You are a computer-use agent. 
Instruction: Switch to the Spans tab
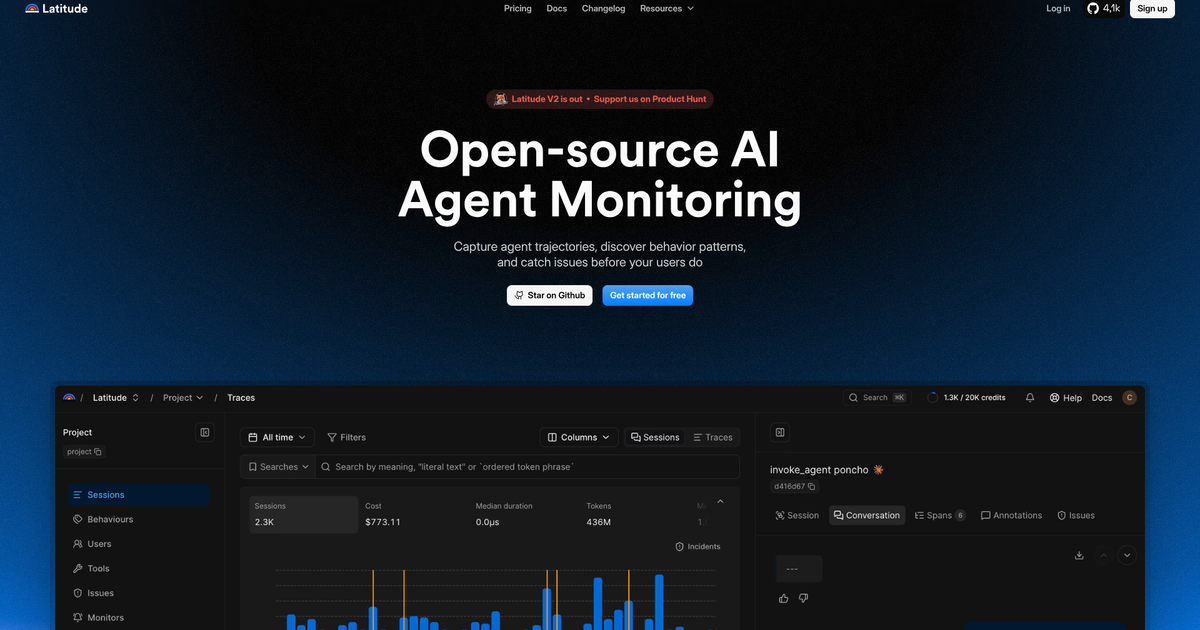point(940,515)
